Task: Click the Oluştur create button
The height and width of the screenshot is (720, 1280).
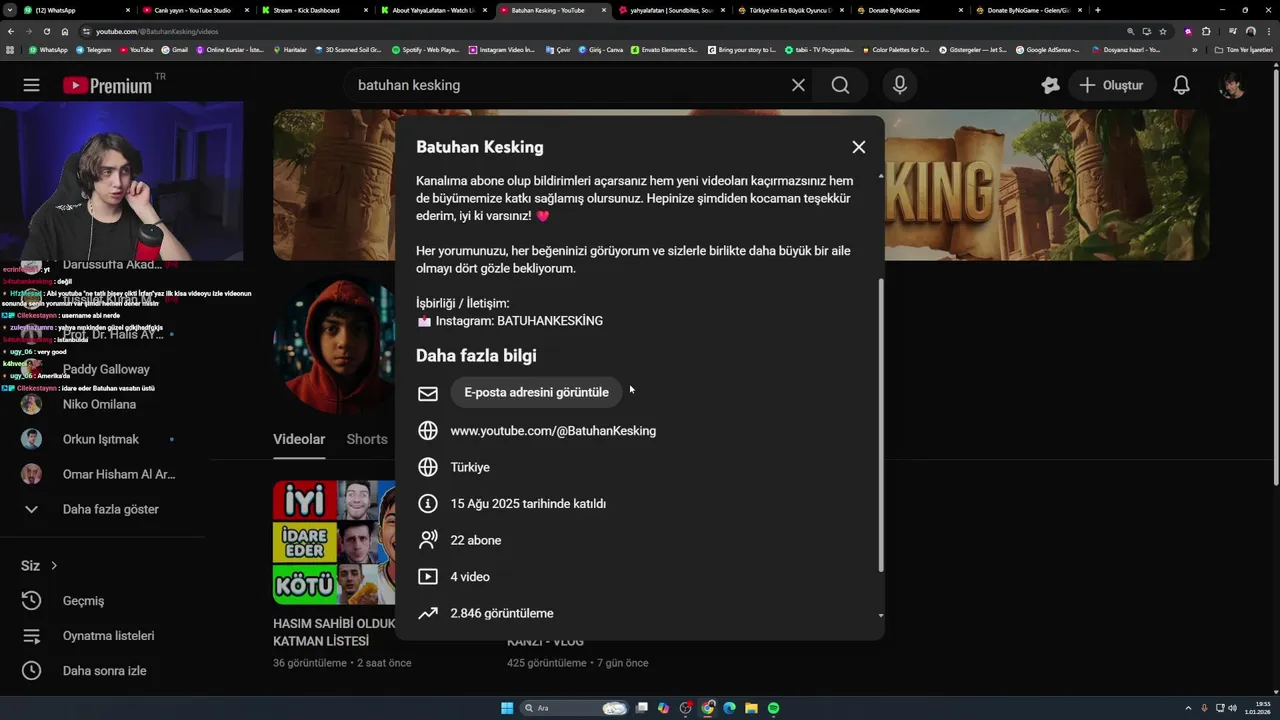Action: 1111,85
